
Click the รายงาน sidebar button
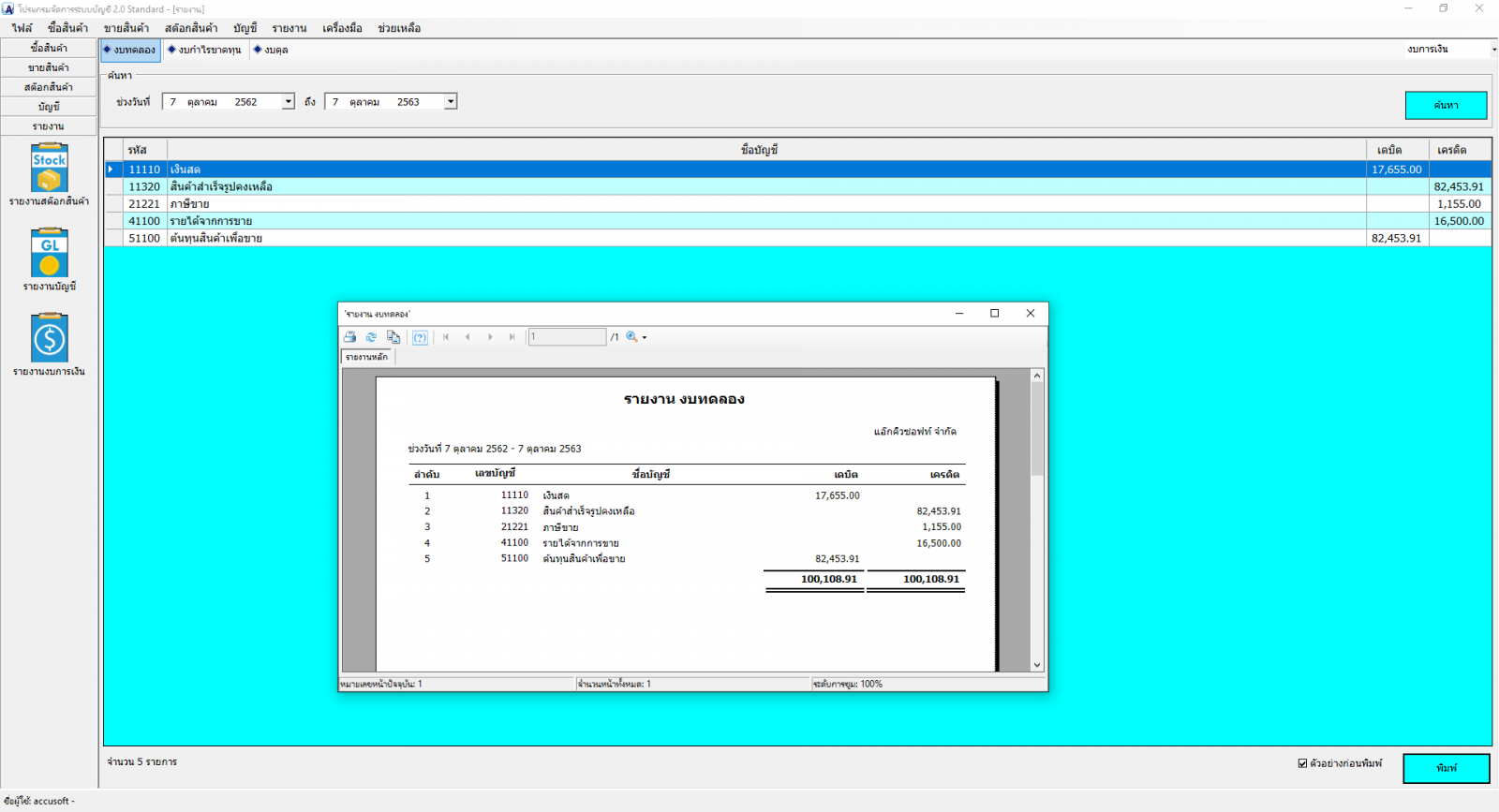(x=49, y=126)
